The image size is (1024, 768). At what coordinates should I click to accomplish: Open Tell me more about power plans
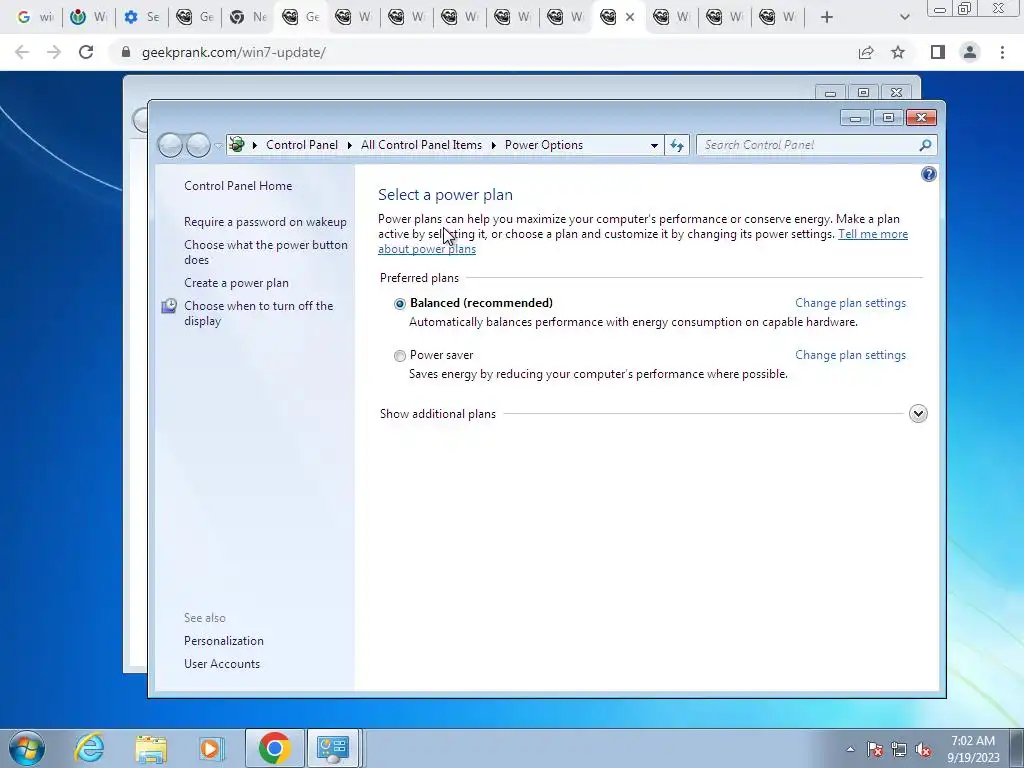(872, 234)
